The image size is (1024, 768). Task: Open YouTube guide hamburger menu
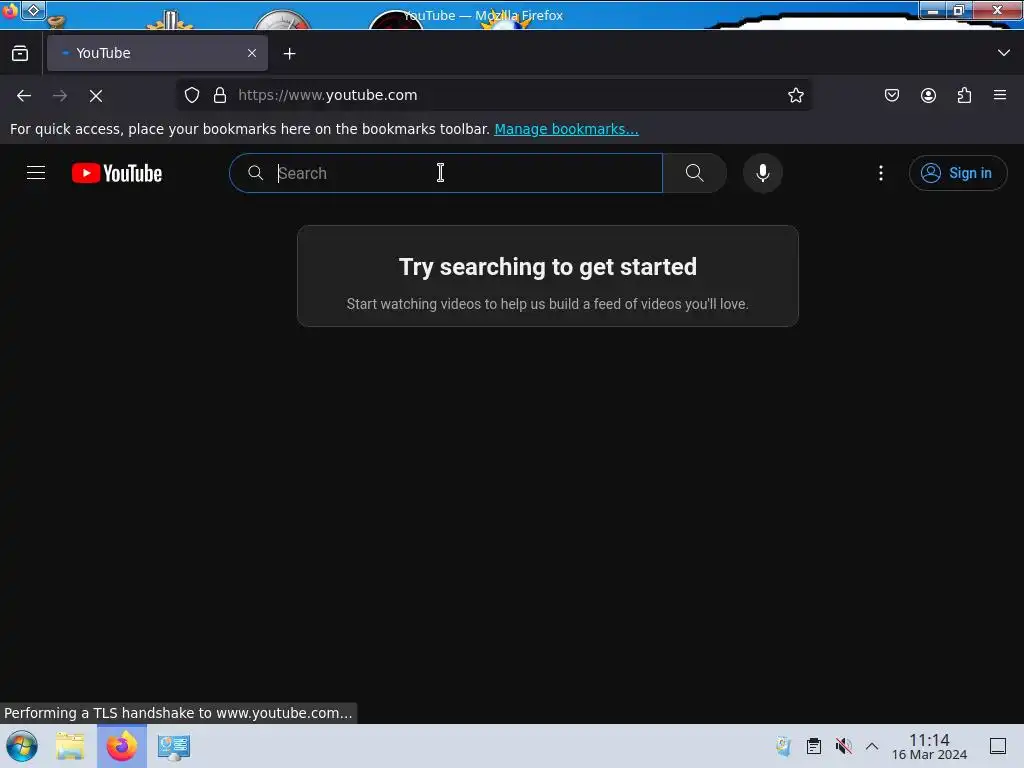click(36, 172)
